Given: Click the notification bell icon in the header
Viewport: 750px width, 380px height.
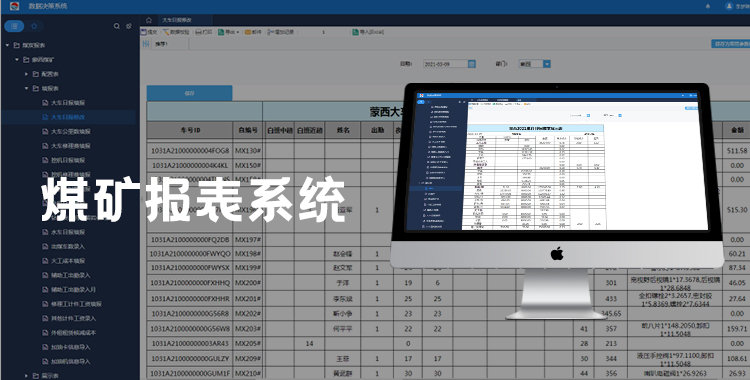Looking at the screenshot, I should point(708,6).
